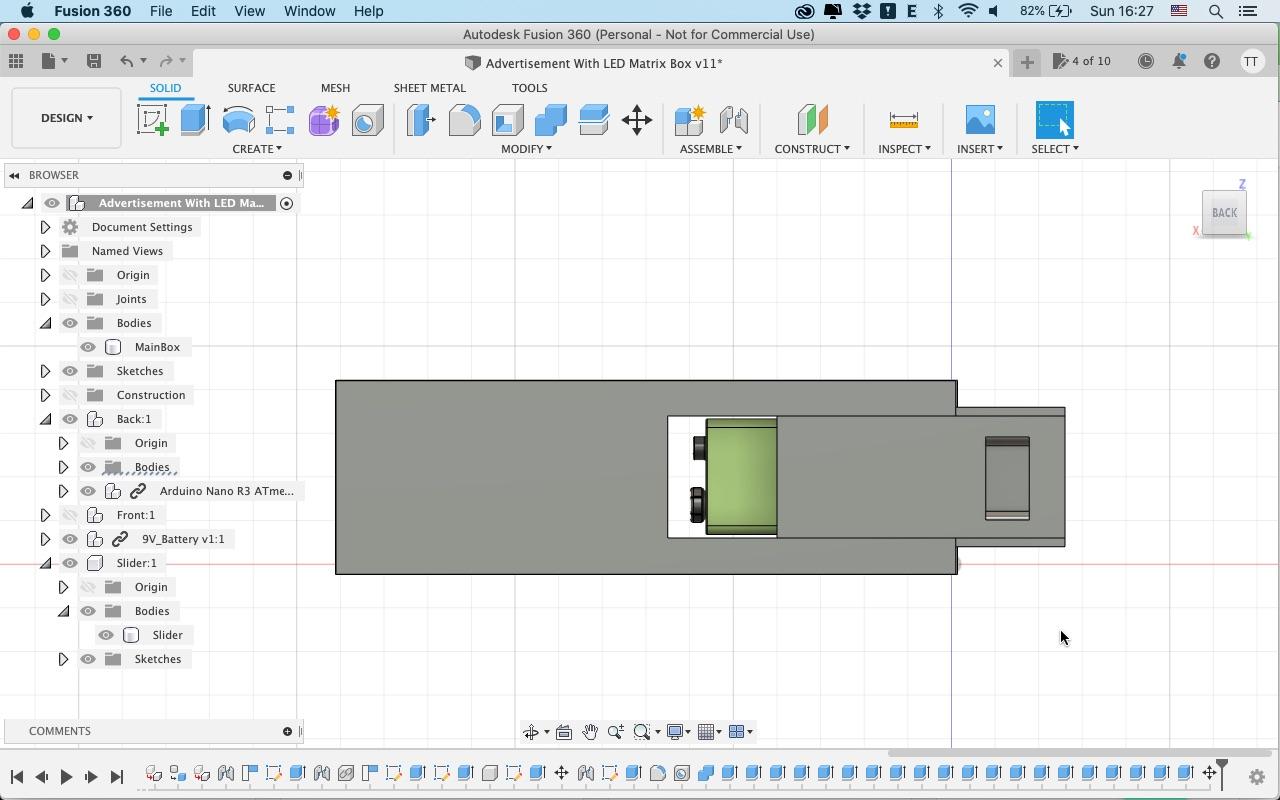Open the DESIGN workspace dropdown
The height and width of the screenshot is (800, 1280).
67,118
